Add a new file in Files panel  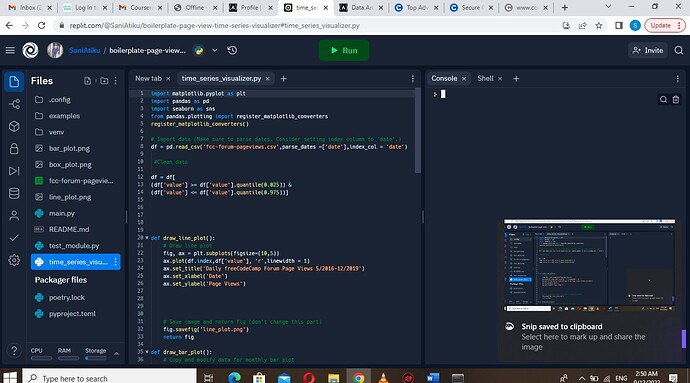88,81
